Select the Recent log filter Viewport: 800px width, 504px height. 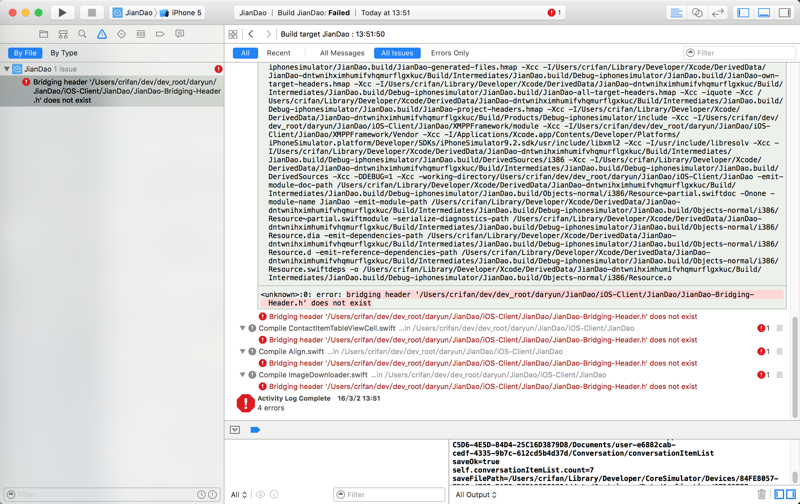(x=279, y=53)
